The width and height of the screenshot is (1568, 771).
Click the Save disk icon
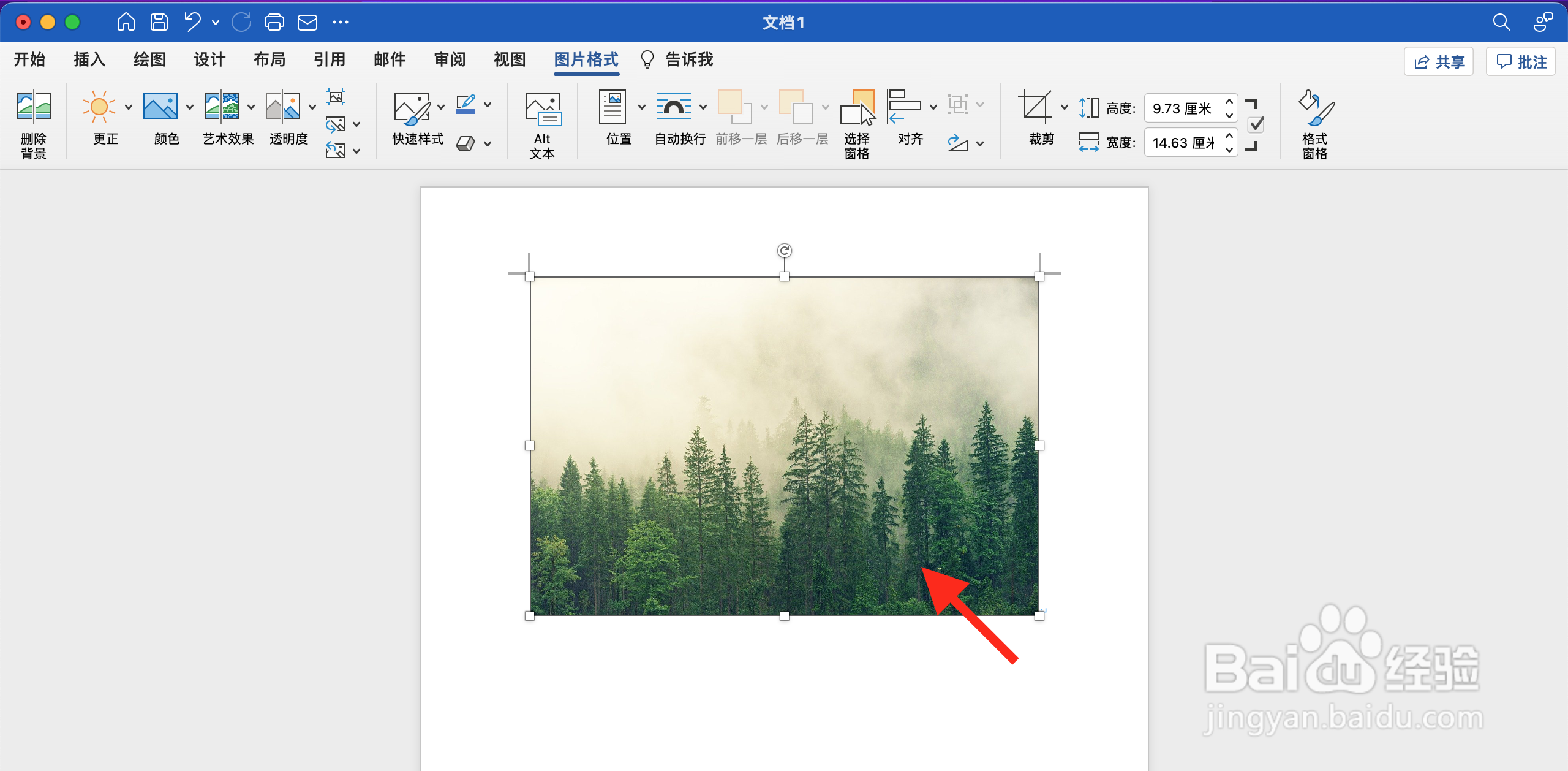pyautogui.click(x=159, y=22)
